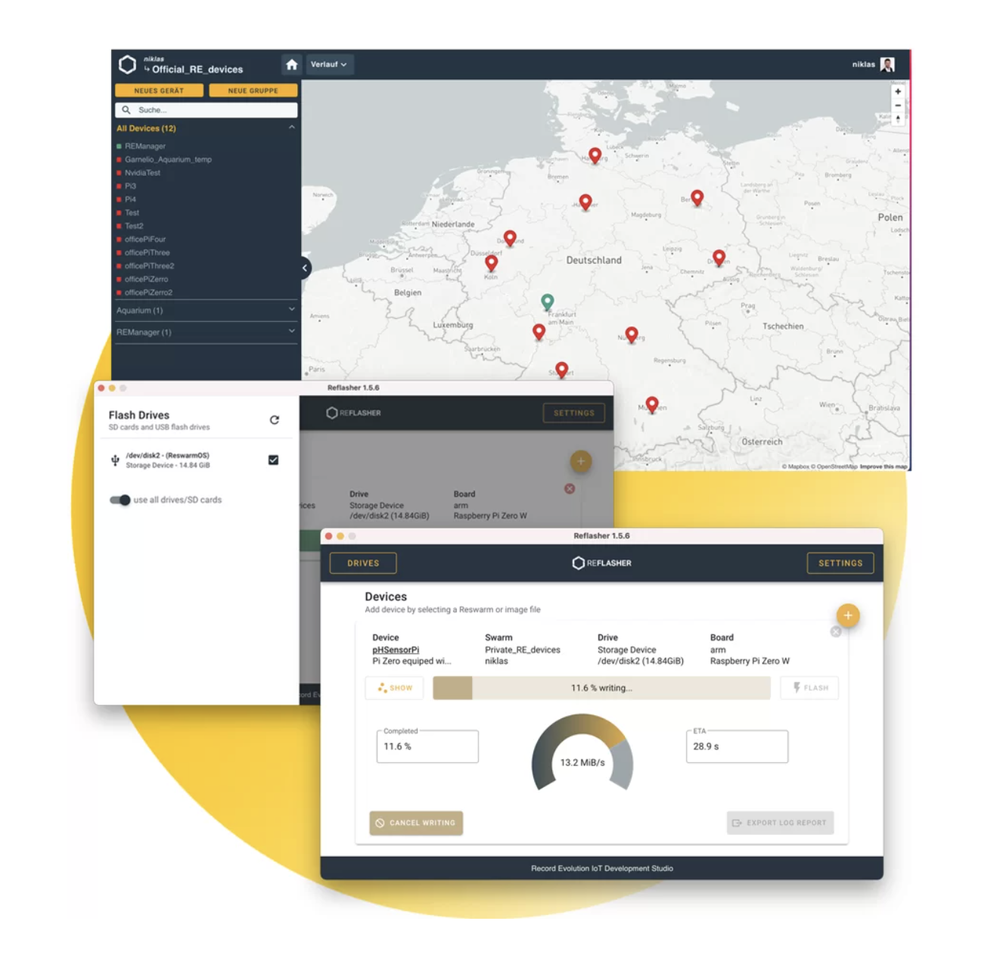Open SETTINGS in front Reflasher window
This screenshot has height=954, width=1000.
coord(841,563)
